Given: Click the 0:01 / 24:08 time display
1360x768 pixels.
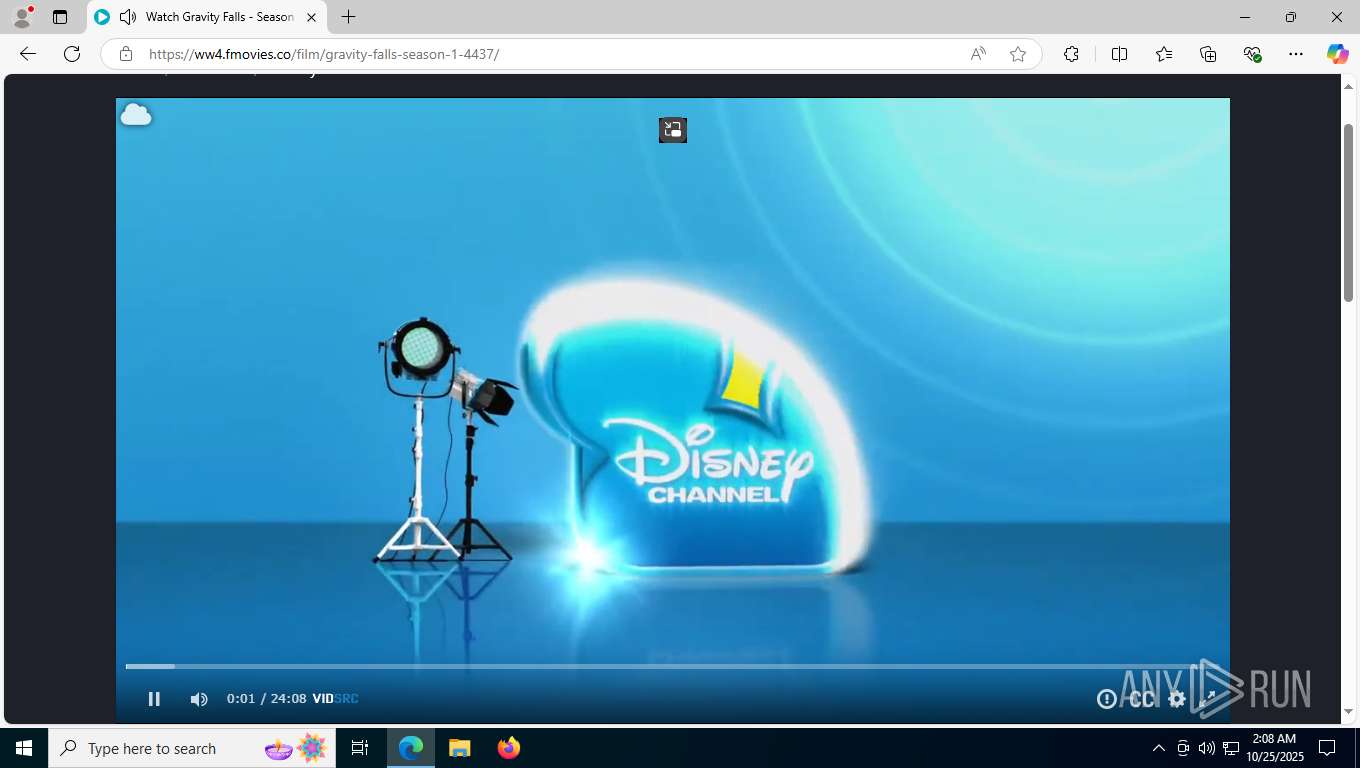Looking at the screenshot, I should pos(266,699).
